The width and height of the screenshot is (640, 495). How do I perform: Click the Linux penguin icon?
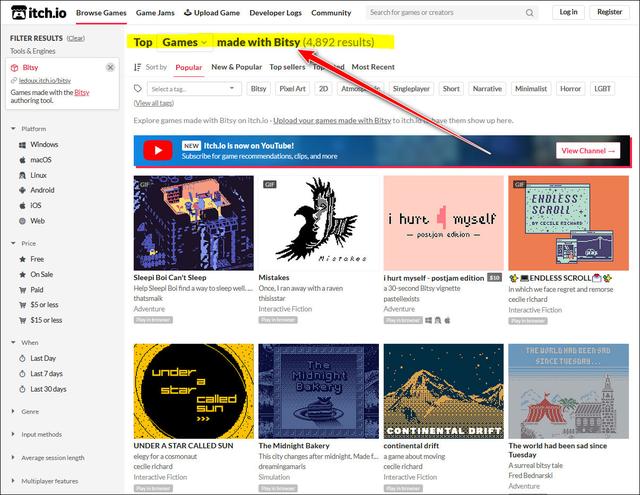pos(22,175)
